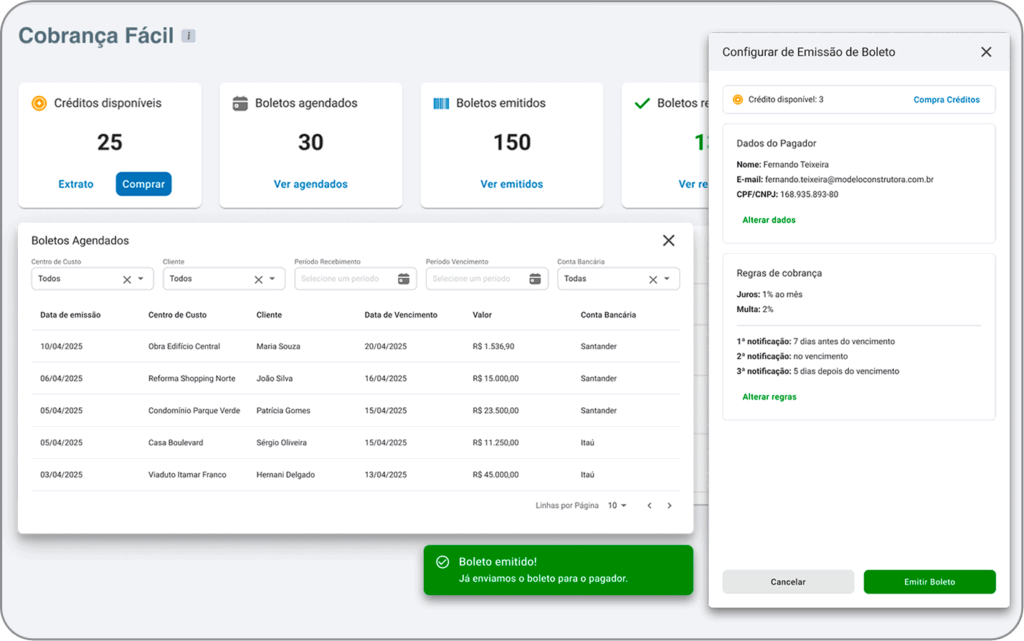Clear the Cliente filter selection

(x=258, y=279)
